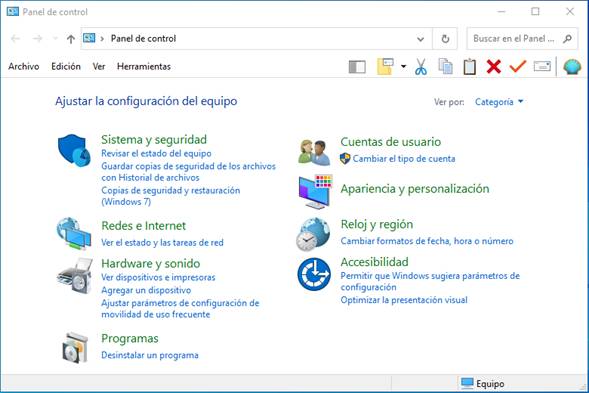Click the Redes e Internet globe icon
The width and height of the screenshot is (589, 393).
[x=74, y=233]
